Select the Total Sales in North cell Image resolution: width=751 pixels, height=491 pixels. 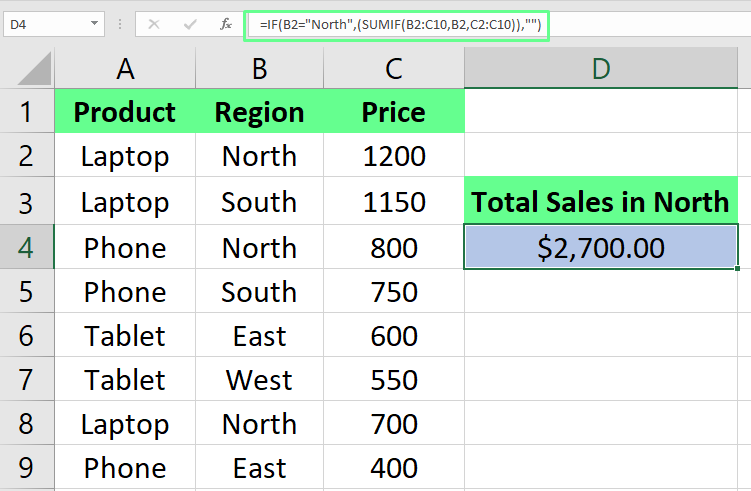tap(601, 202)
